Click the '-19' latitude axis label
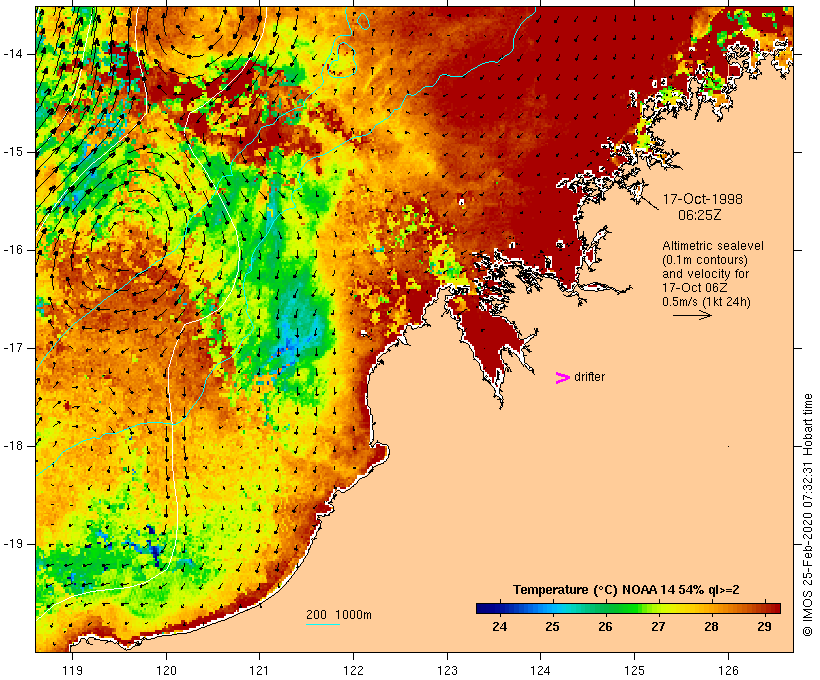This screenshot has height=680, width=820. coord(13,544)
